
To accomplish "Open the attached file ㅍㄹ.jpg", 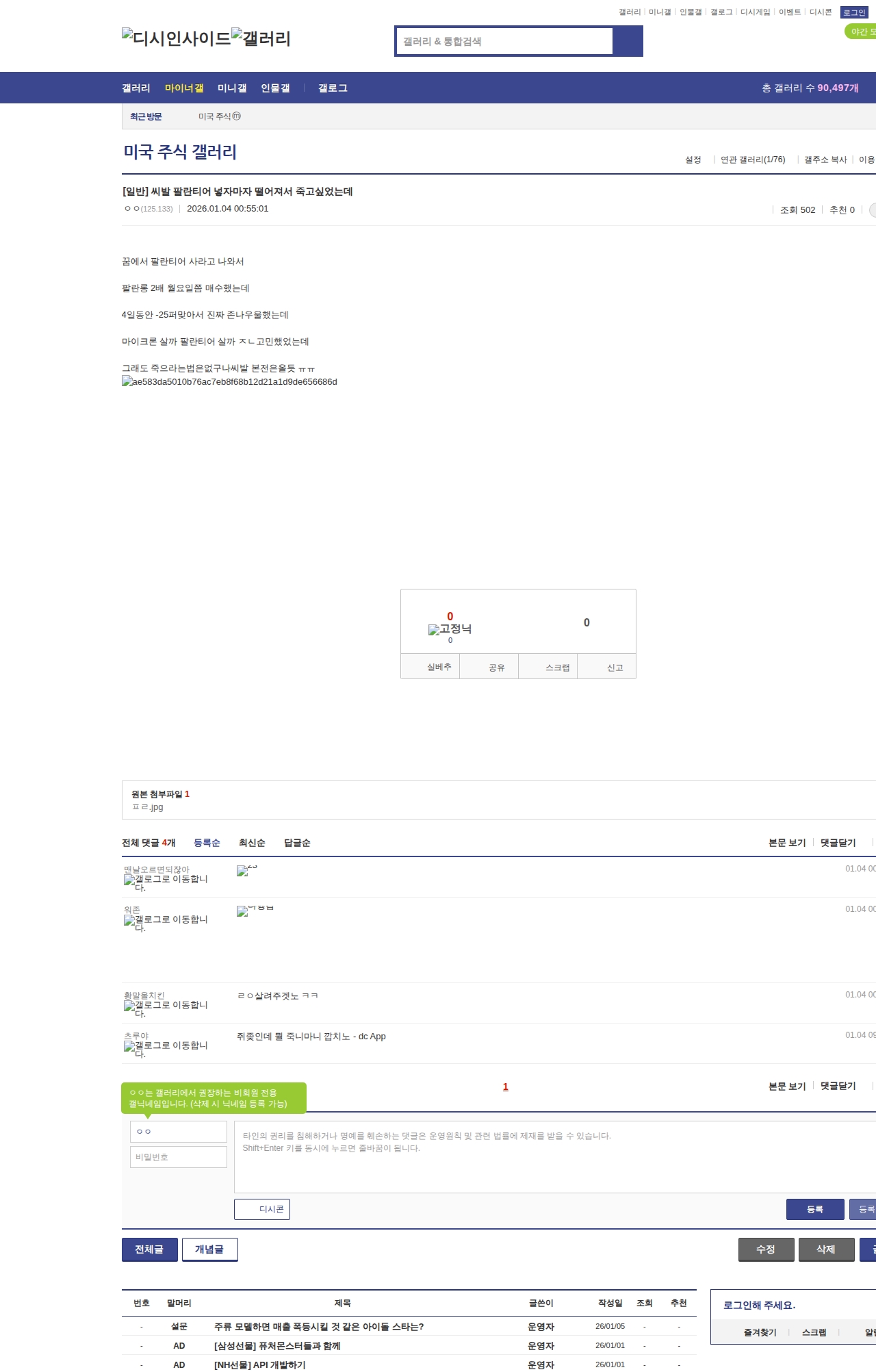I will pyautogui.click(x=148, y=807).
